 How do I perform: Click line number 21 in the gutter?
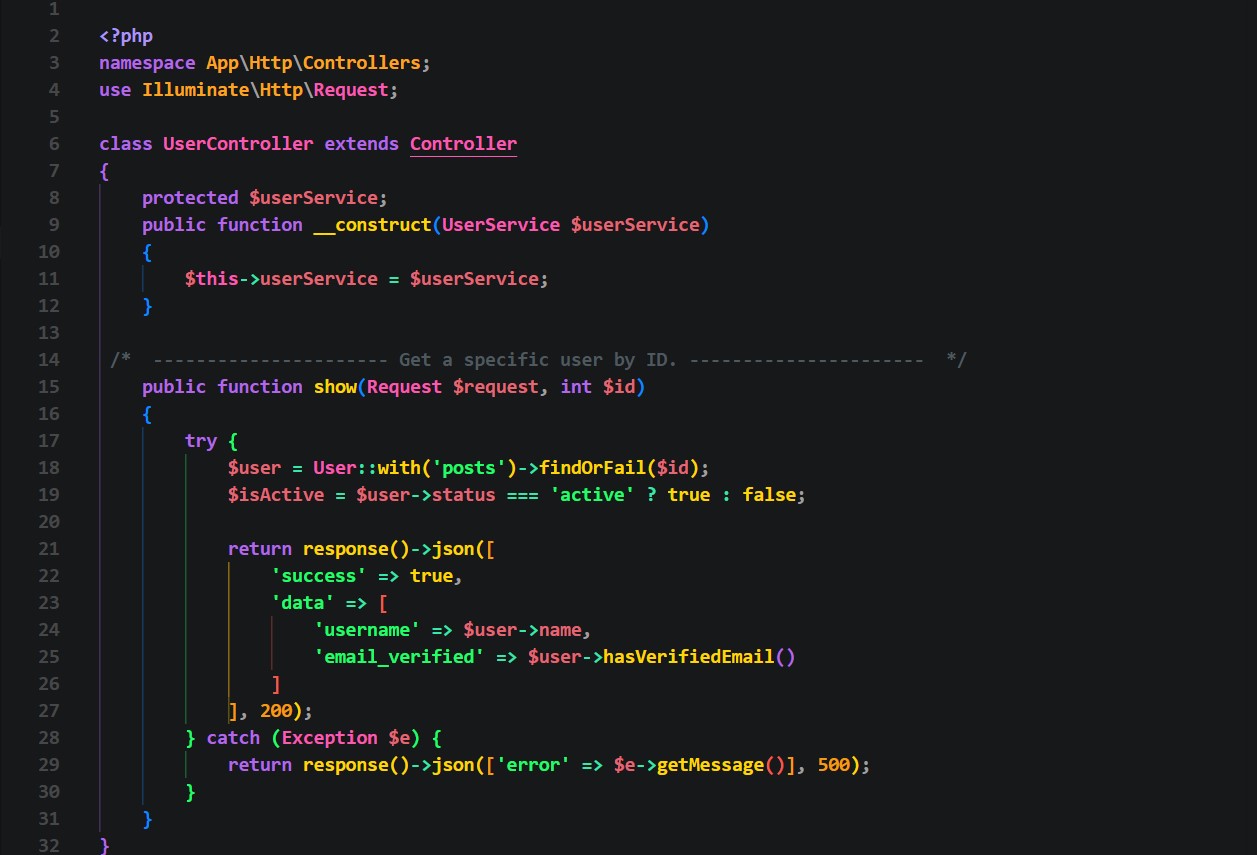click(x=48, y=548)
